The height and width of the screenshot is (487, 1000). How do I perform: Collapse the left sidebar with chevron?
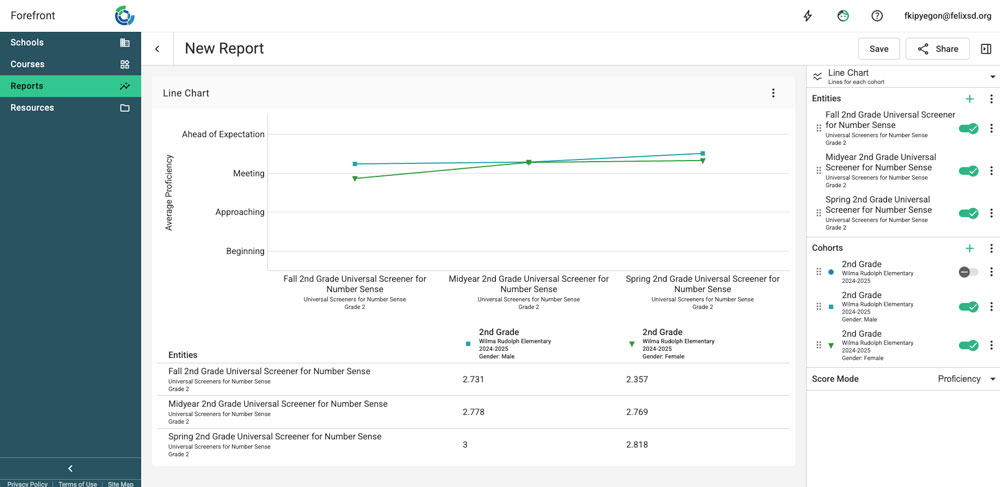[x=70, y=468]
